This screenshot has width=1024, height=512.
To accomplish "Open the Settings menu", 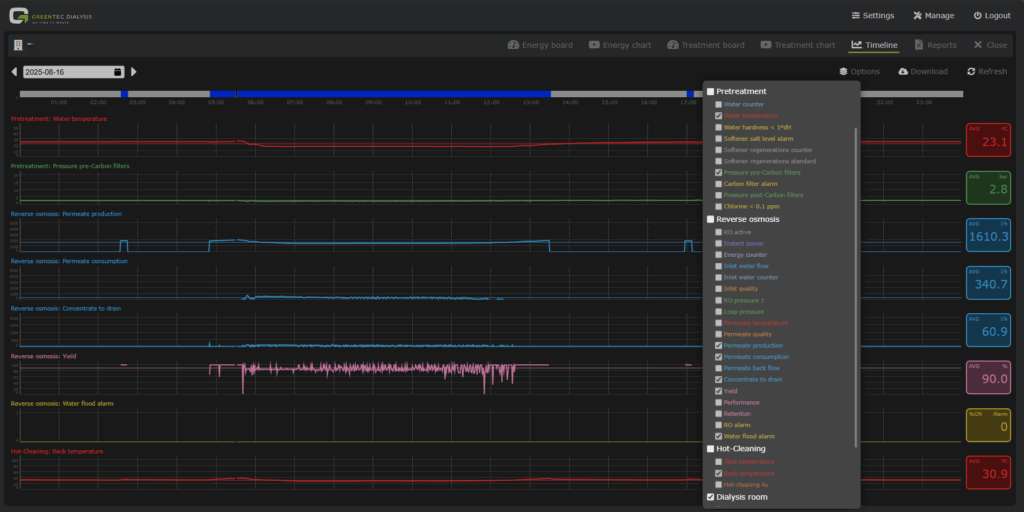I will tap(872, 16).
